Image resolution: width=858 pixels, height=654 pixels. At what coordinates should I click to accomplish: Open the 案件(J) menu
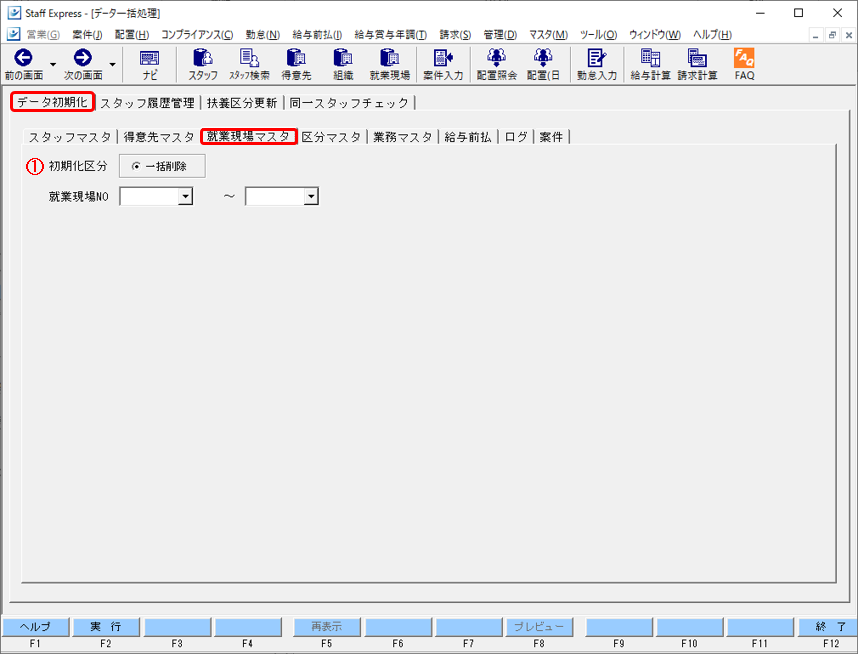(87, 34)
